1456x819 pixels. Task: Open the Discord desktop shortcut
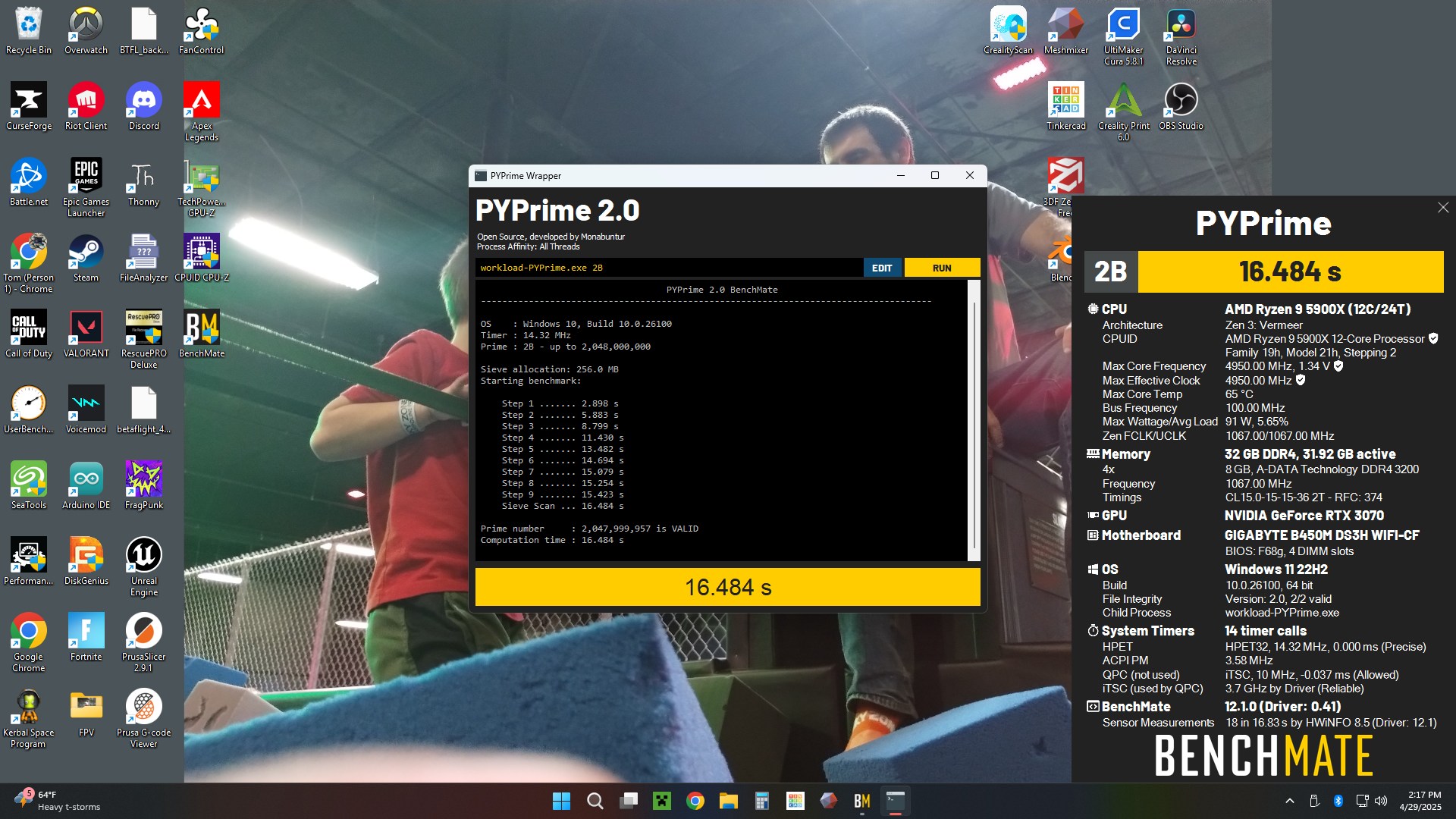pyautogui.click(x=143, y=107)
